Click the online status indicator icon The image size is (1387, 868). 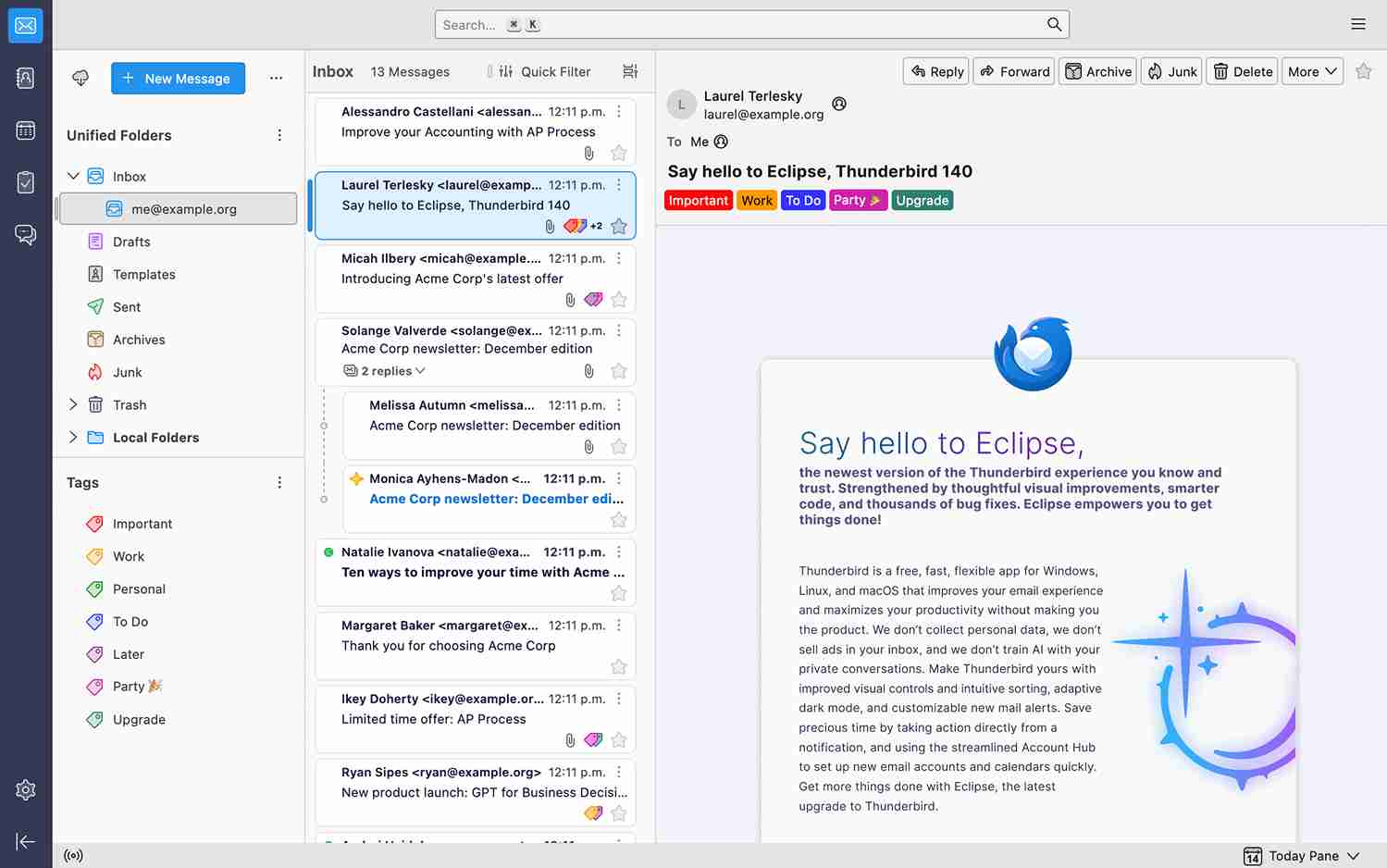pyautogui.click(x=74, y=856)
